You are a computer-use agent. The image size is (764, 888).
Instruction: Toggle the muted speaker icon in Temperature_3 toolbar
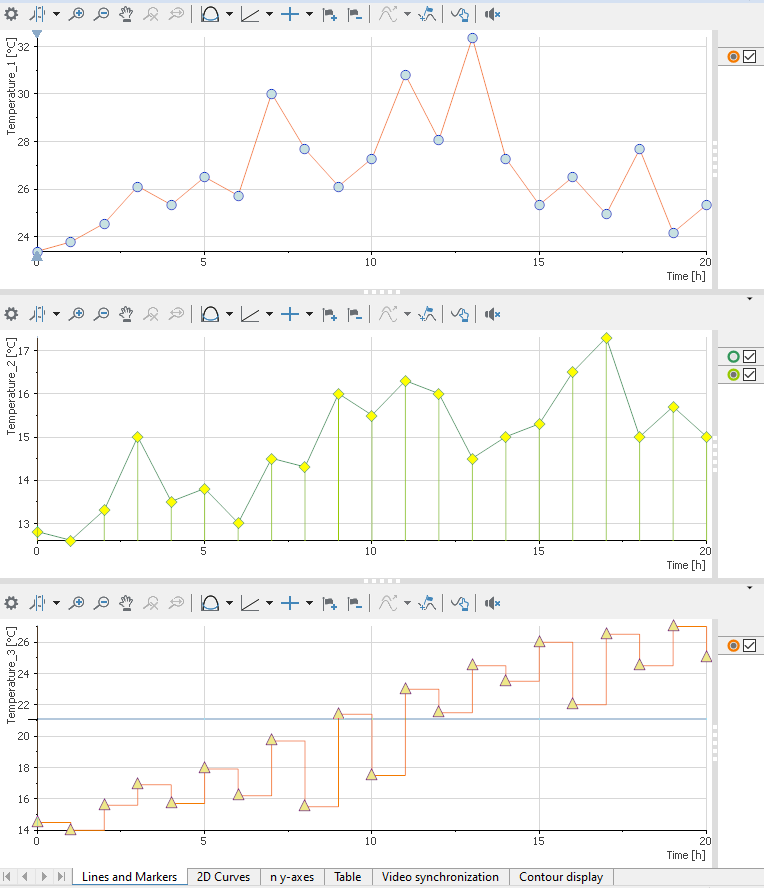[491, 603]
